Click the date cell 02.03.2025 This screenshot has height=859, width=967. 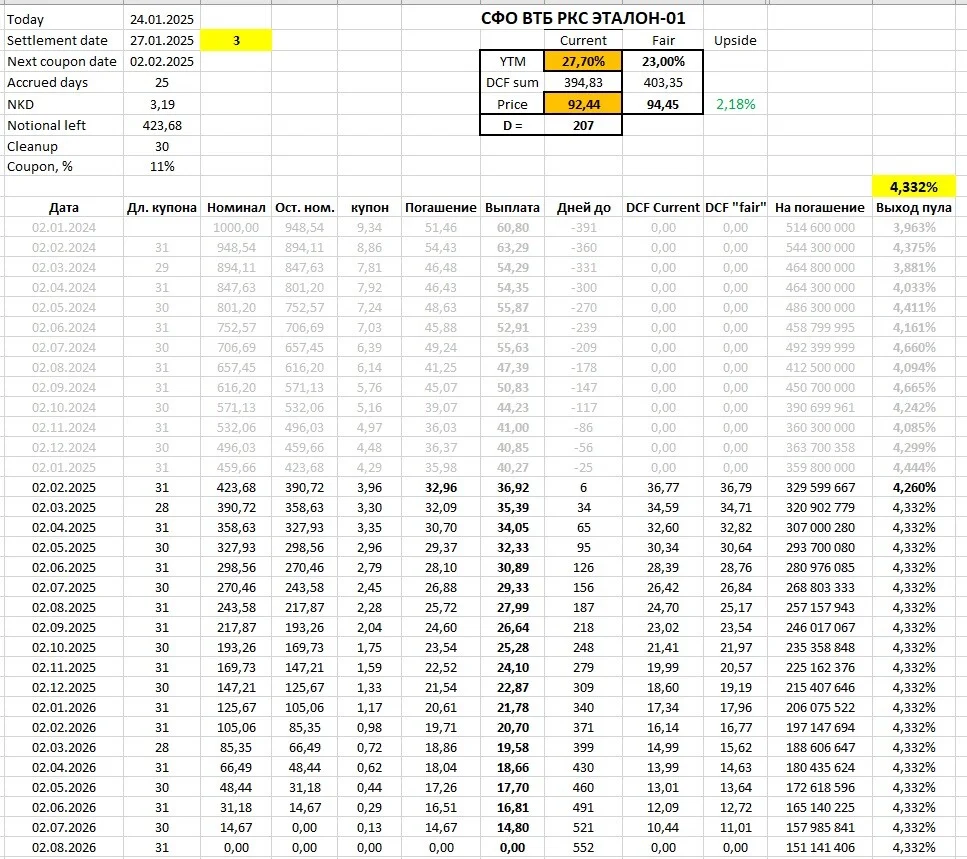tap(64, 508)
